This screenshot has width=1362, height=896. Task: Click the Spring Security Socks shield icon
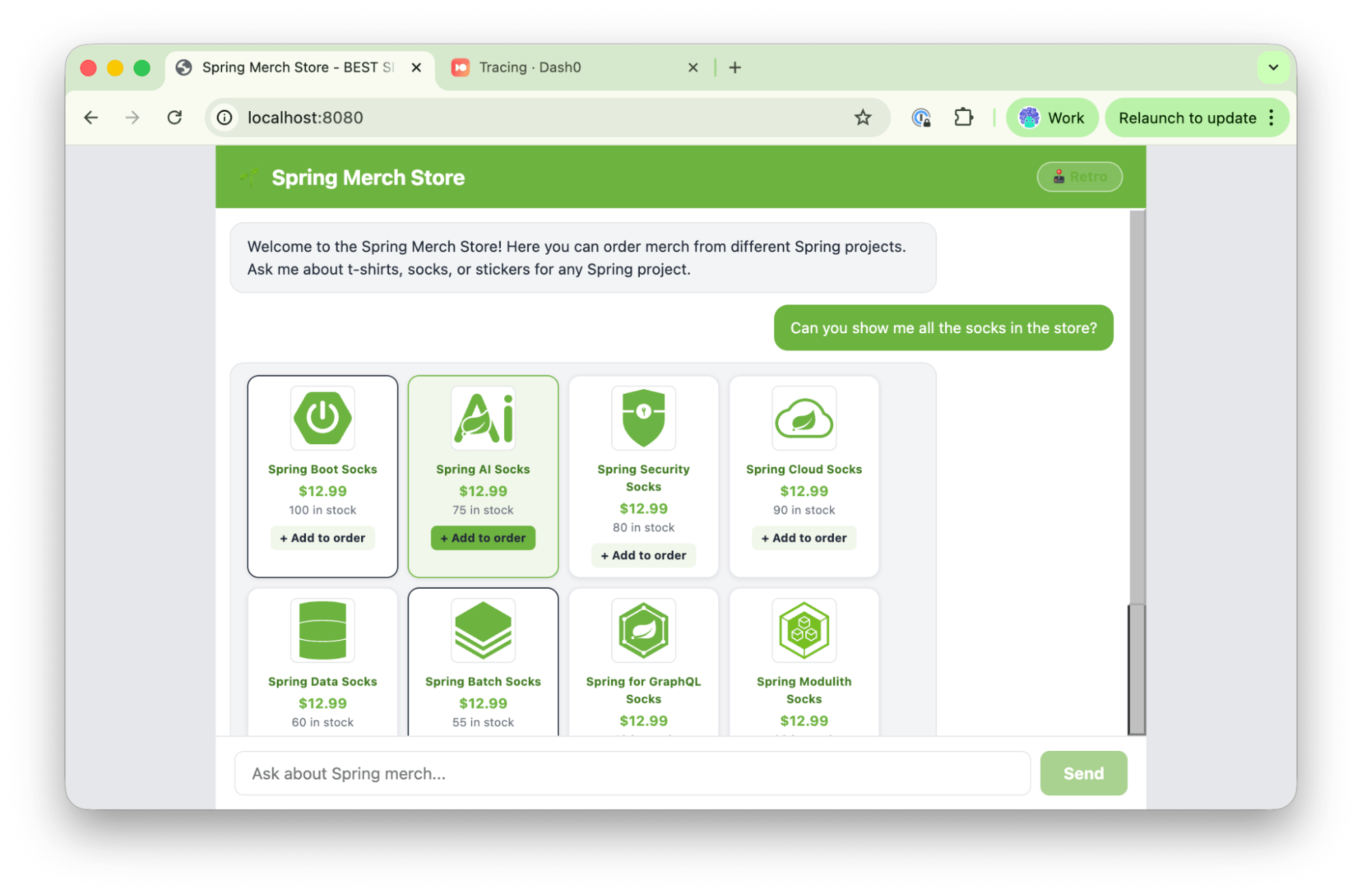click(x=643, y=418)
